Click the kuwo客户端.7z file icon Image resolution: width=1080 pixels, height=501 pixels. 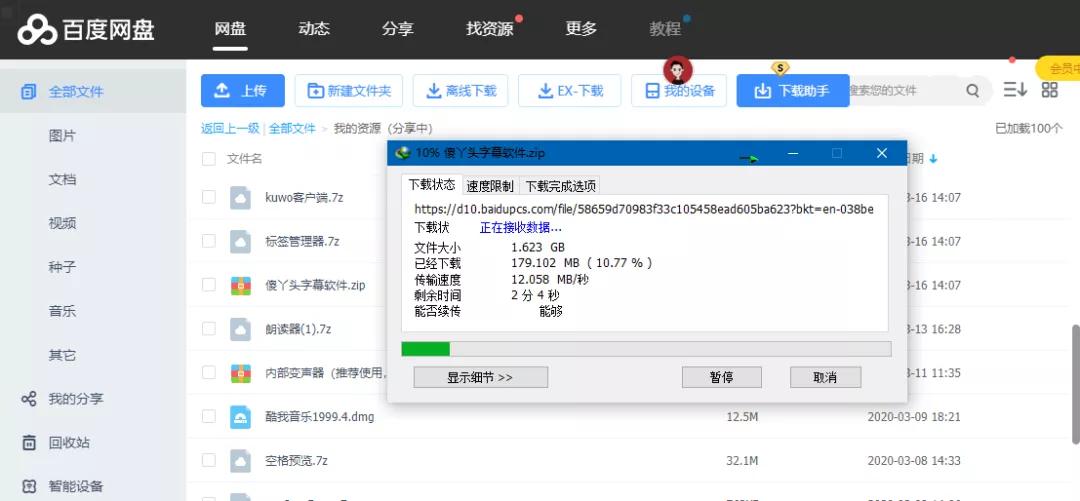[x=240, y=198]
